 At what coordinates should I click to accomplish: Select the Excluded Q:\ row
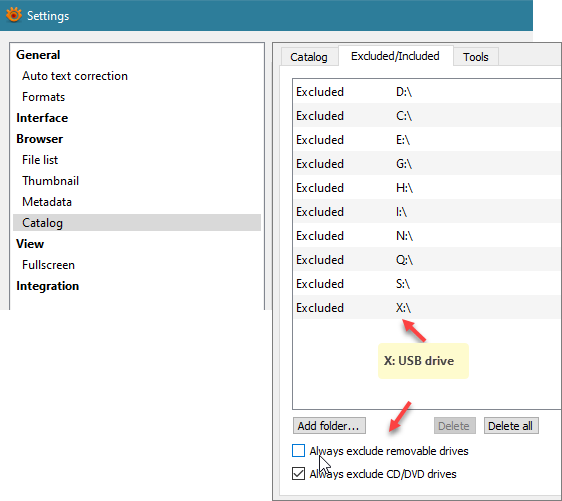(427, 259)
